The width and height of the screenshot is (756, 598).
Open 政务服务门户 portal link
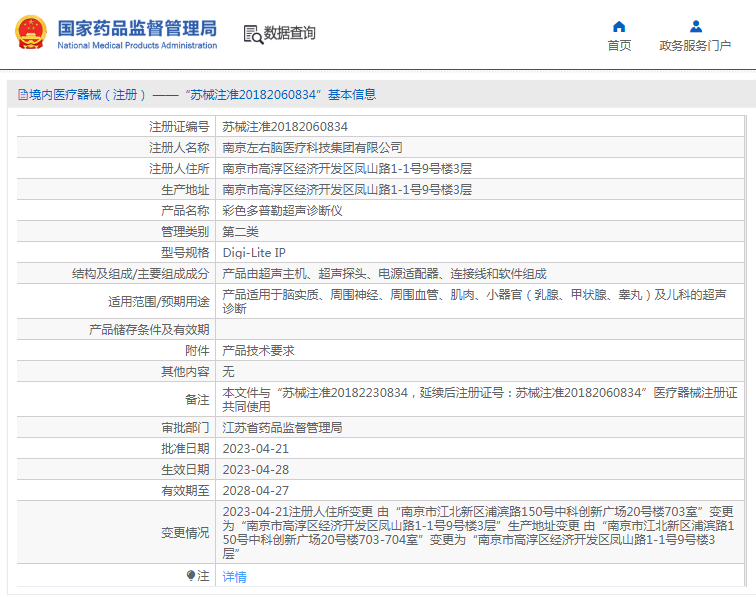click(695, 45)
